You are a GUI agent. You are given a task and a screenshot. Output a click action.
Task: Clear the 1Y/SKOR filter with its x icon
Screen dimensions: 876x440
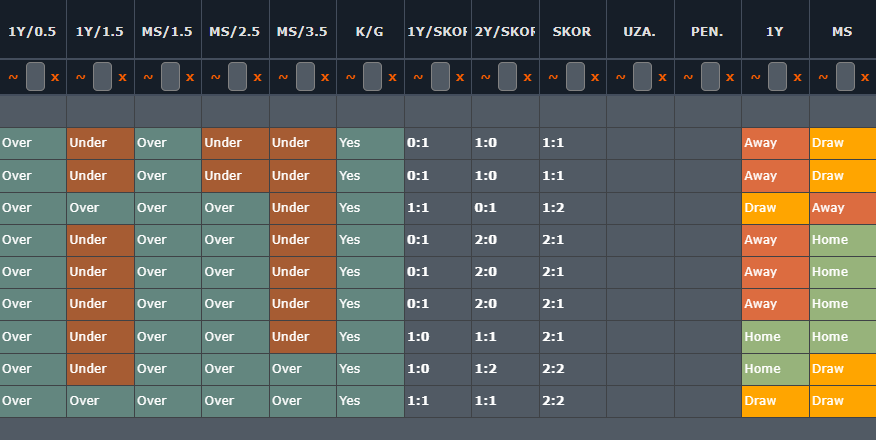coord(460,77)
